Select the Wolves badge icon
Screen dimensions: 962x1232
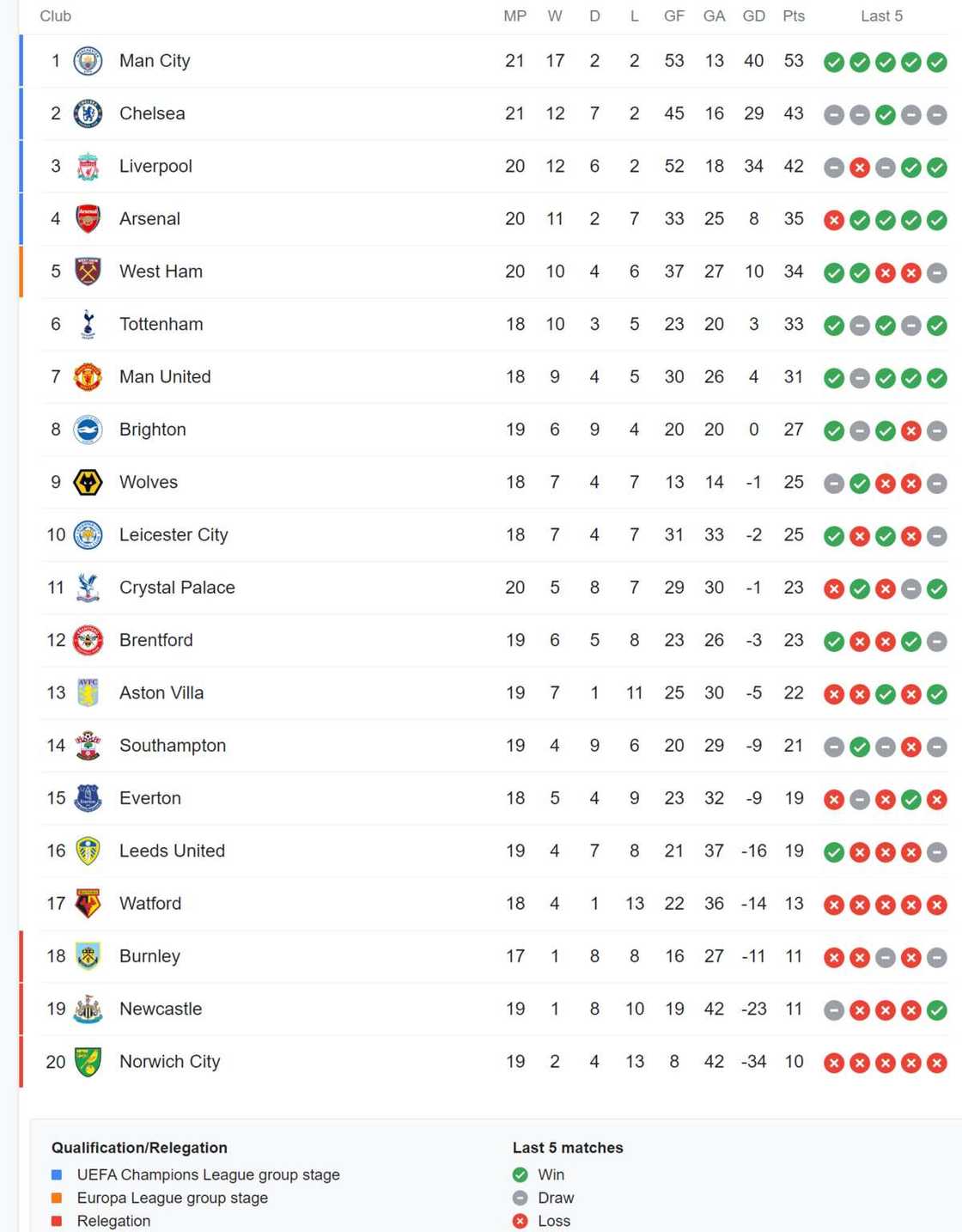(88, 482)
